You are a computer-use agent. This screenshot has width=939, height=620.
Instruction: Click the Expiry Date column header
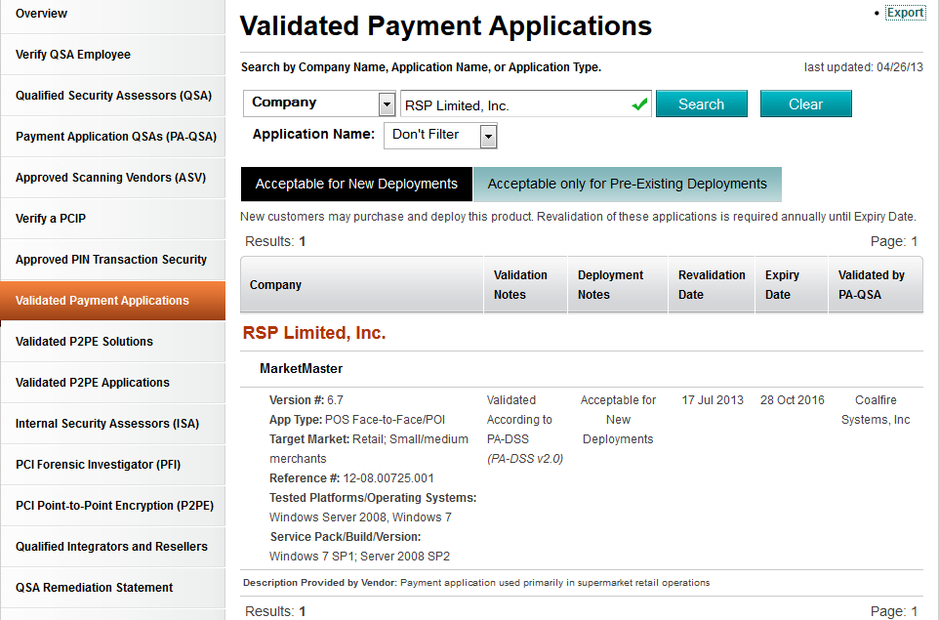(x=782, y=285)
